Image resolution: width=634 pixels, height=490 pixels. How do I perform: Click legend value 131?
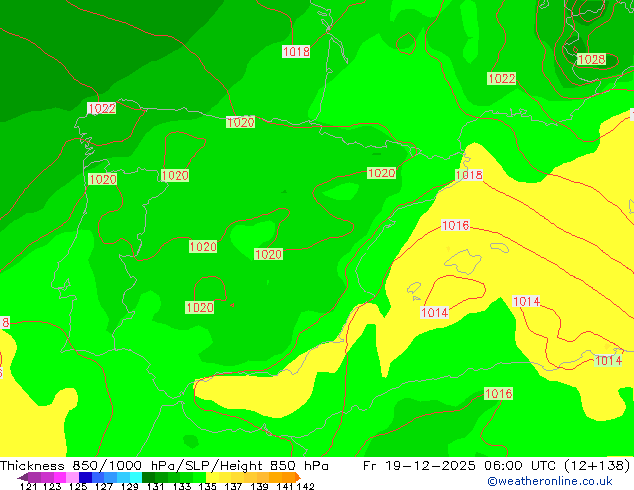[x=155, y=486]
